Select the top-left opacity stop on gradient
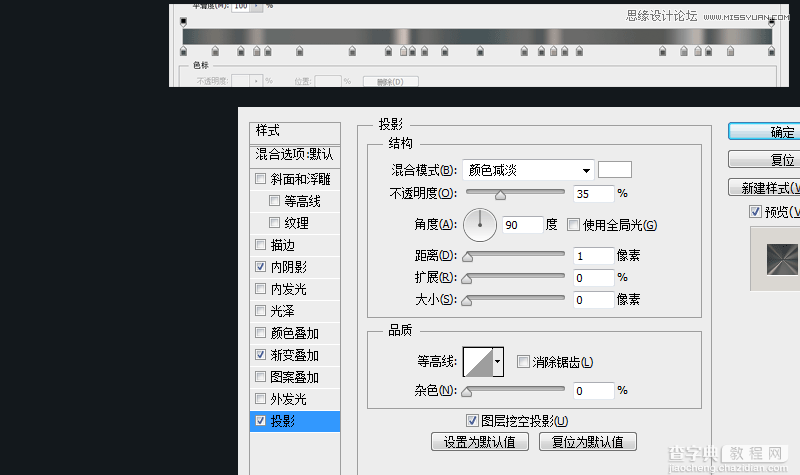Screen dimensions: 800x475 (183, 21)
